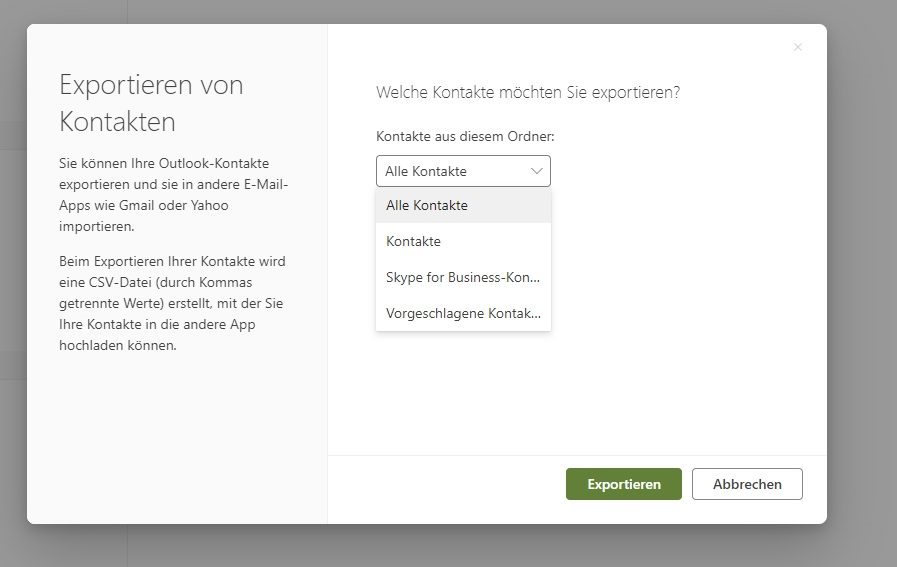Image resolution: width=897 pixels, height=567 pixels.
Task: Click the green Exportieren button
Action: click(x=624, y=484)
